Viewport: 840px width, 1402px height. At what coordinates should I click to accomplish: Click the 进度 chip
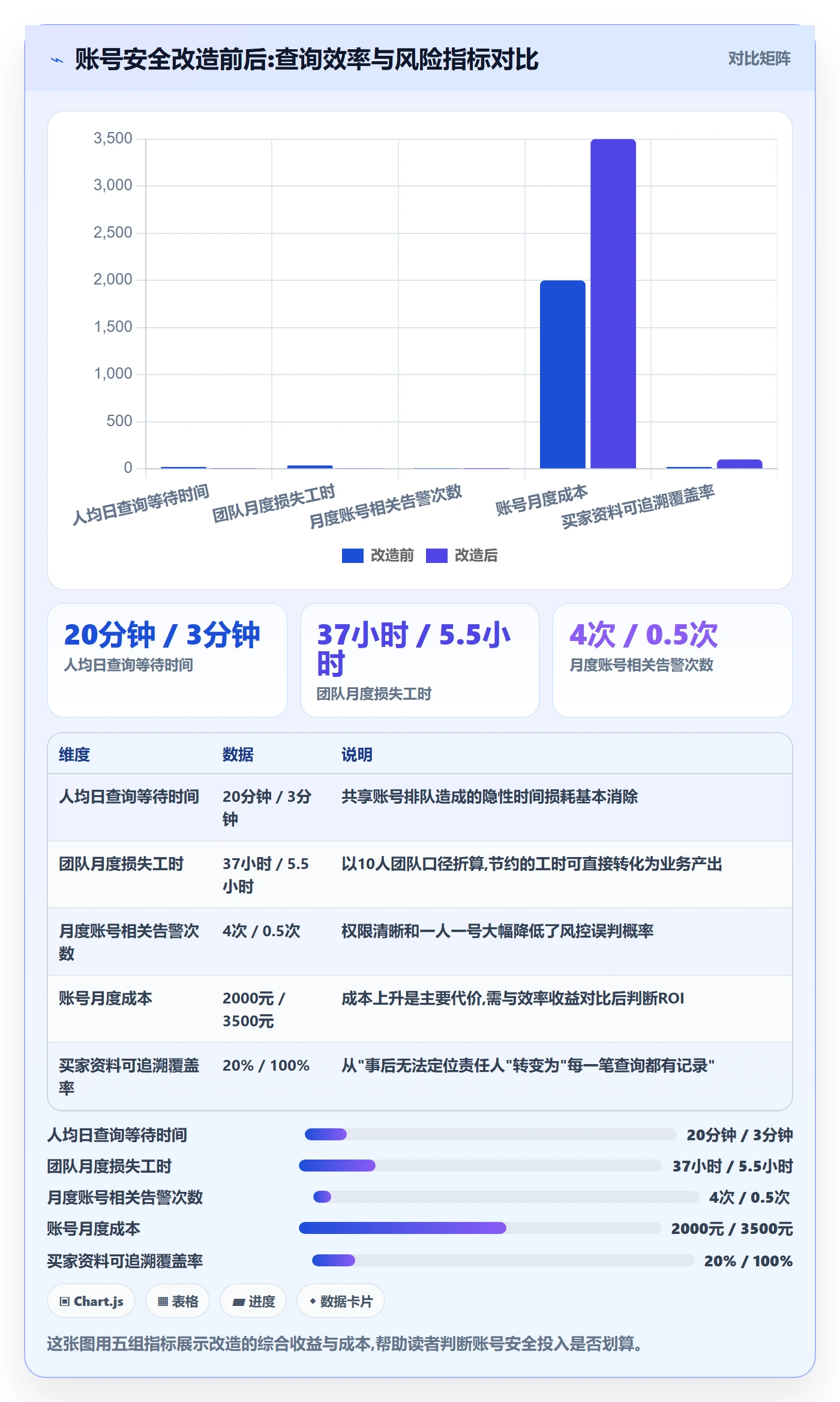click(253, 1301)
